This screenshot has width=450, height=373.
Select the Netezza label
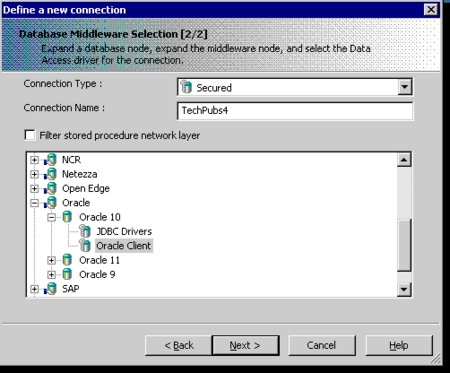[79, 174]
